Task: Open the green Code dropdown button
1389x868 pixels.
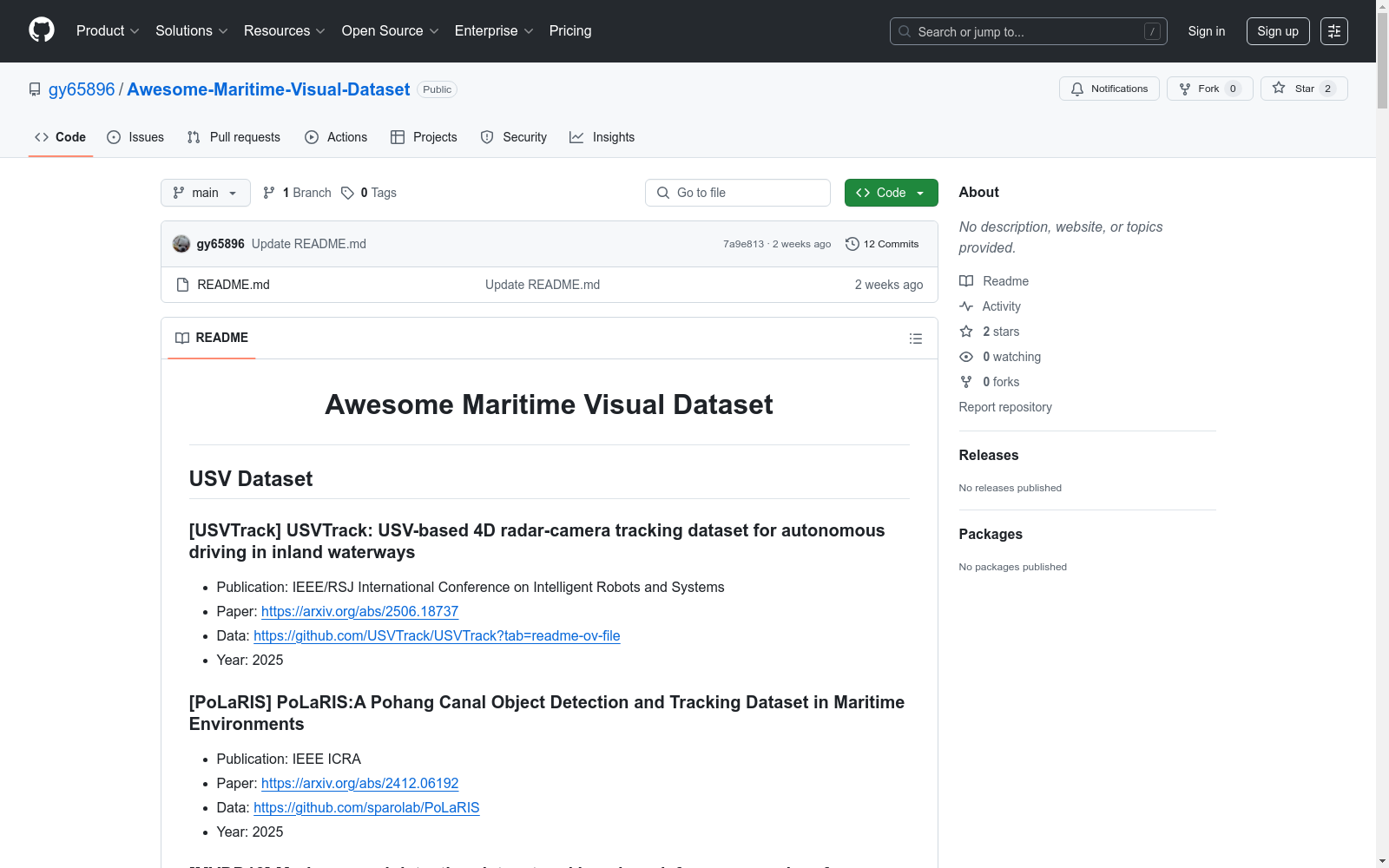Action: click(892, 193)
